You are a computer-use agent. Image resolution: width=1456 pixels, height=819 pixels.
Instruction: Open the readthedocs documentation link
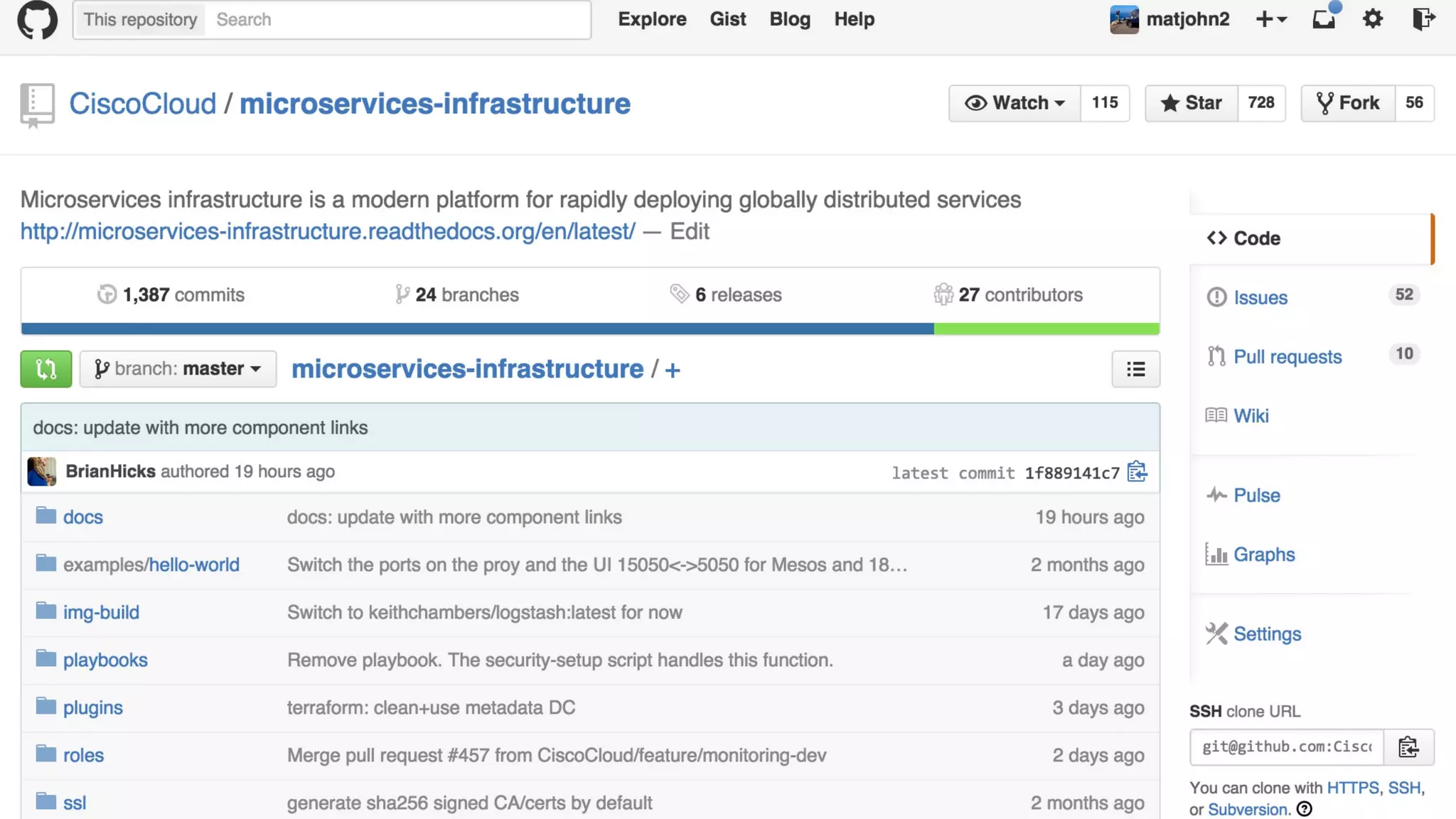coord(328,232)
